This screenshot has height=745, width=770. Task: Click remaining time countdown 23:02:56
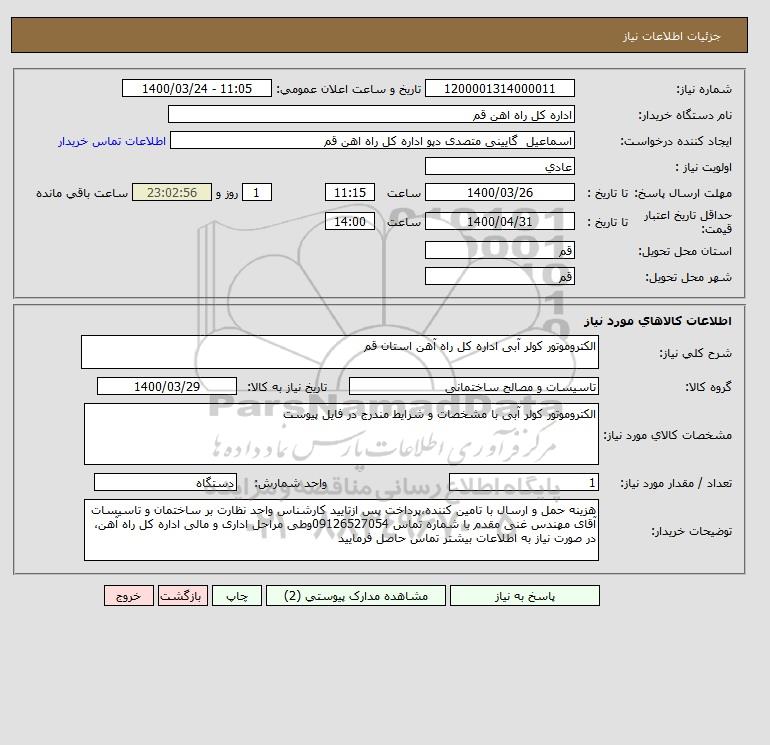click(172, 193)
